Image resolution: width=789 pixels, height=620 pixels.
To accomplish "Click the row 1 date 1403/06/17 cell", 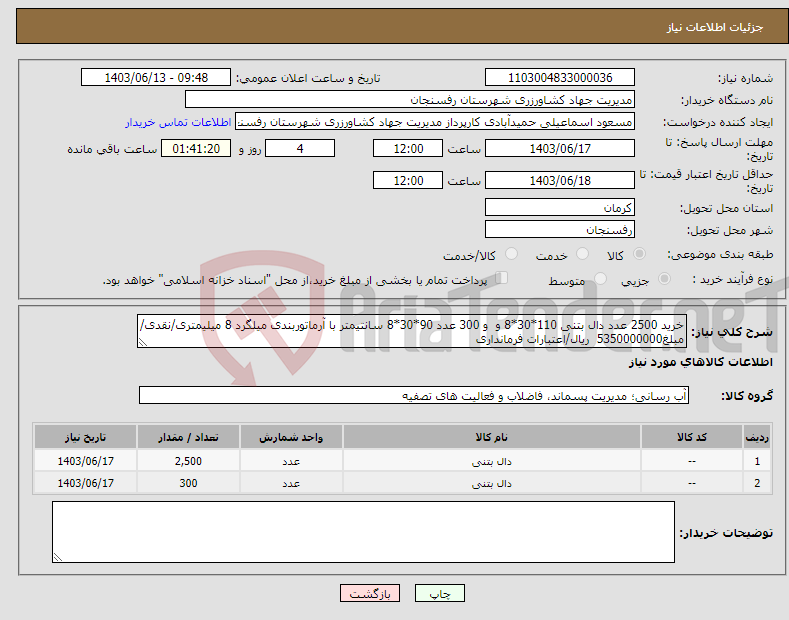I will [x=86, y=461].
